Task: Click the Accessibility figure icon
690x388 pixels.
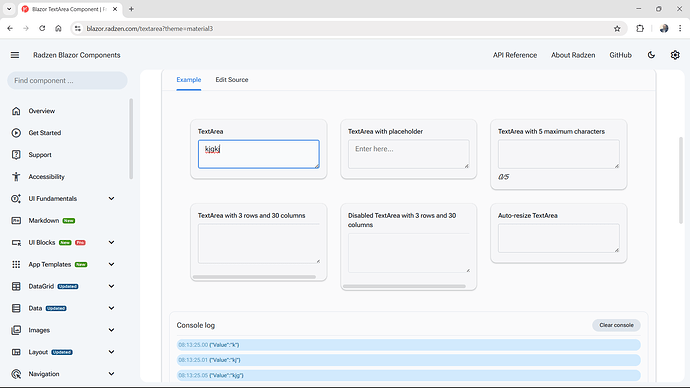Action: [x=16, y=177]
